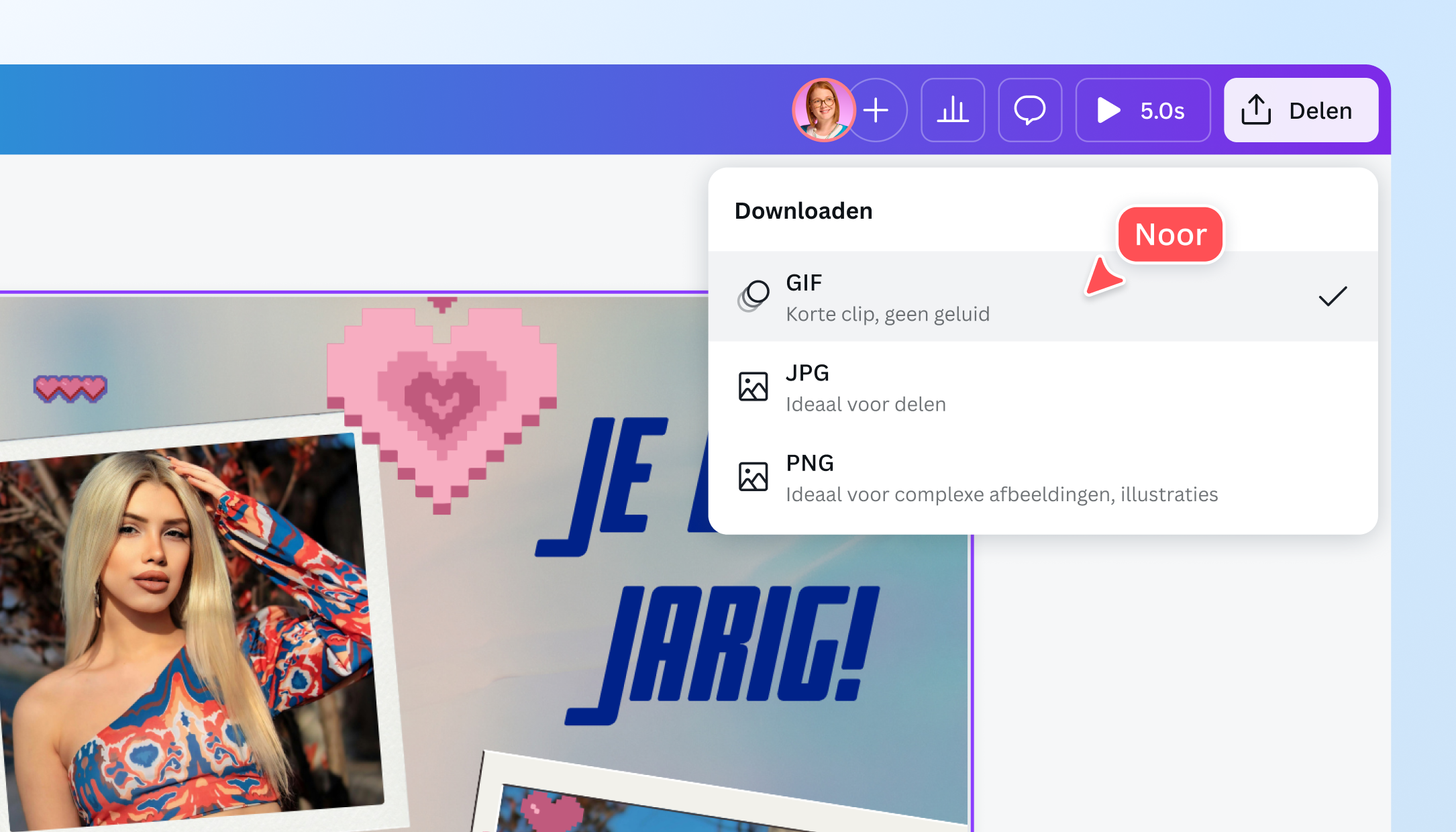Play the 5.0s design preview
Screen dimensions: 1456x832
point(1143,110)
